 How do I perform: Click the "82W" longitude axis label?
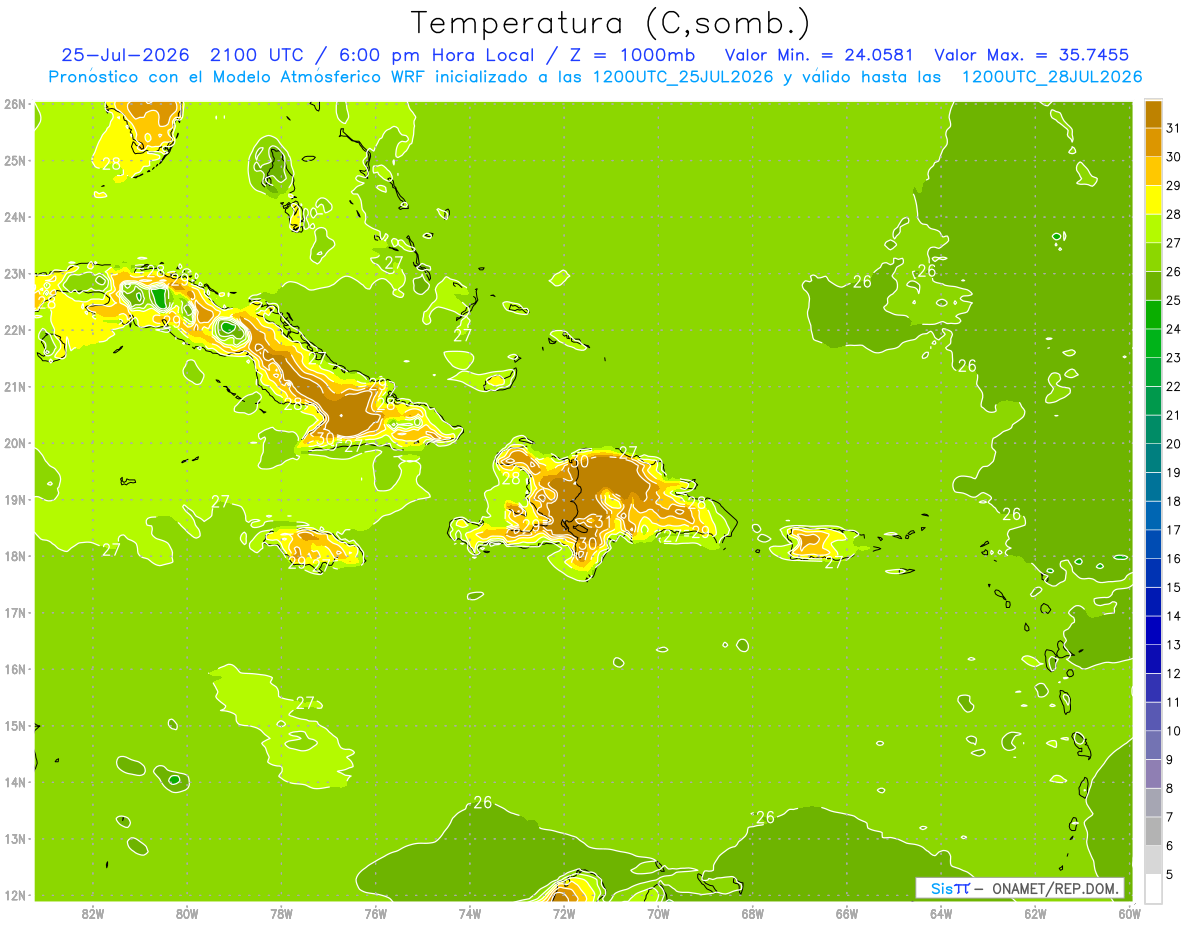(x=92, y=913)
